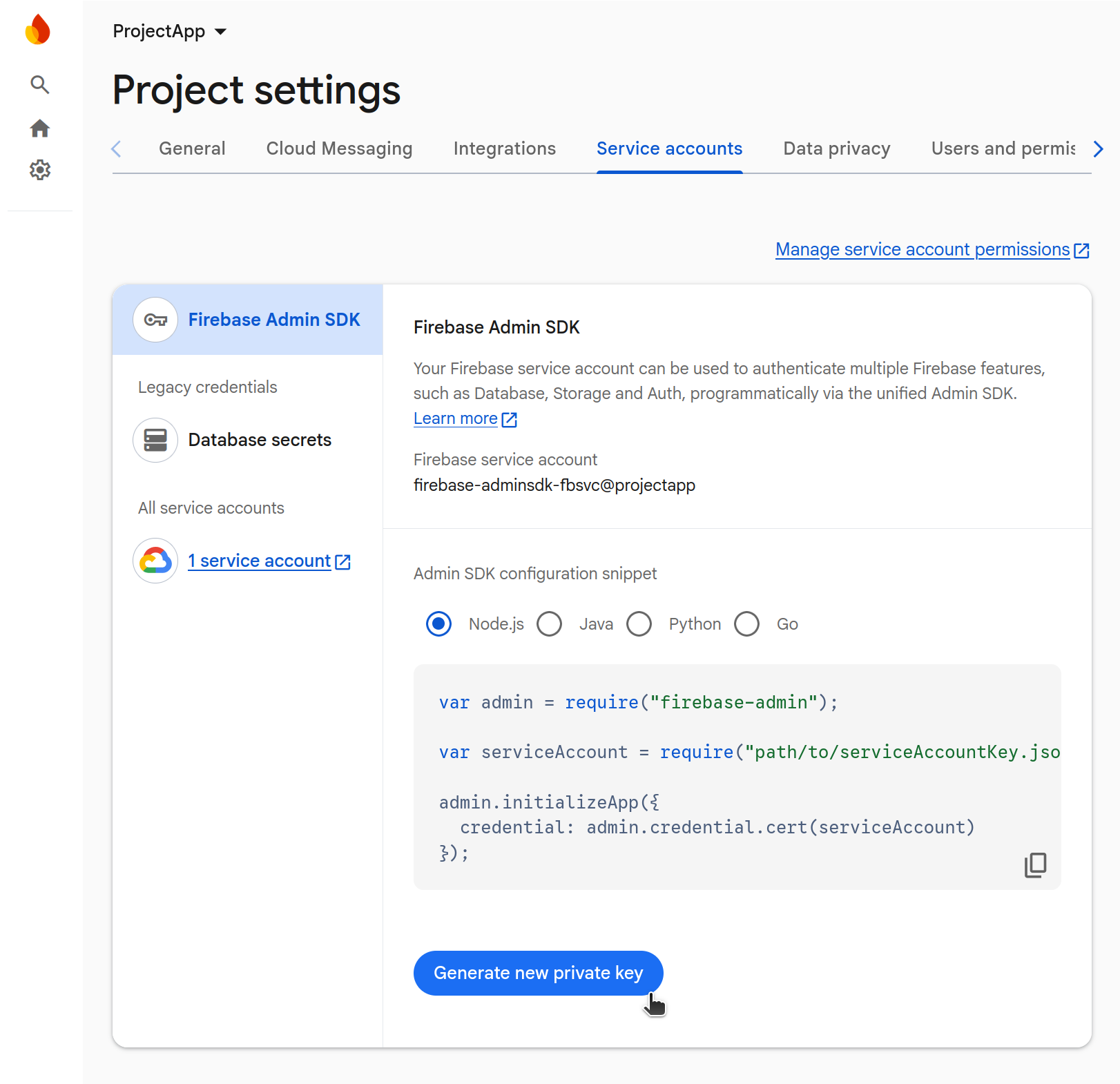
Task: Click the firebase-adminsdk-fbsvc@projectapp service account email
Action: tap(554, 485)
